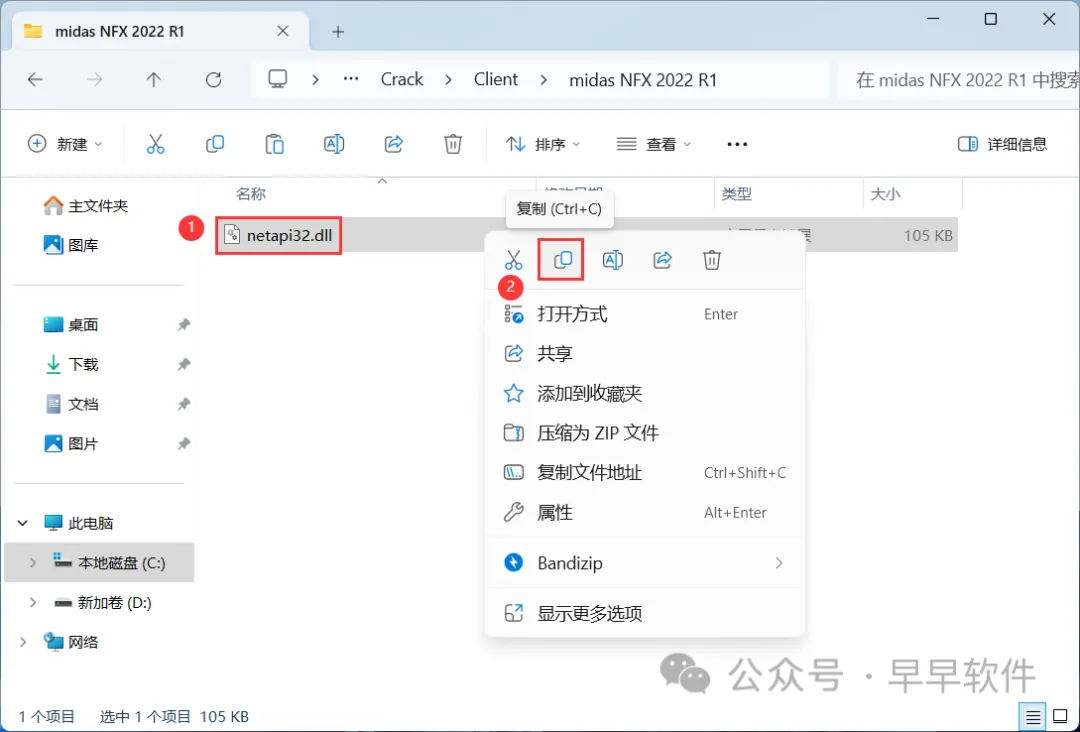This screenshot has width=1080, height=732.
Task: Sort by 名称 column header
Action: pos(251,194)
